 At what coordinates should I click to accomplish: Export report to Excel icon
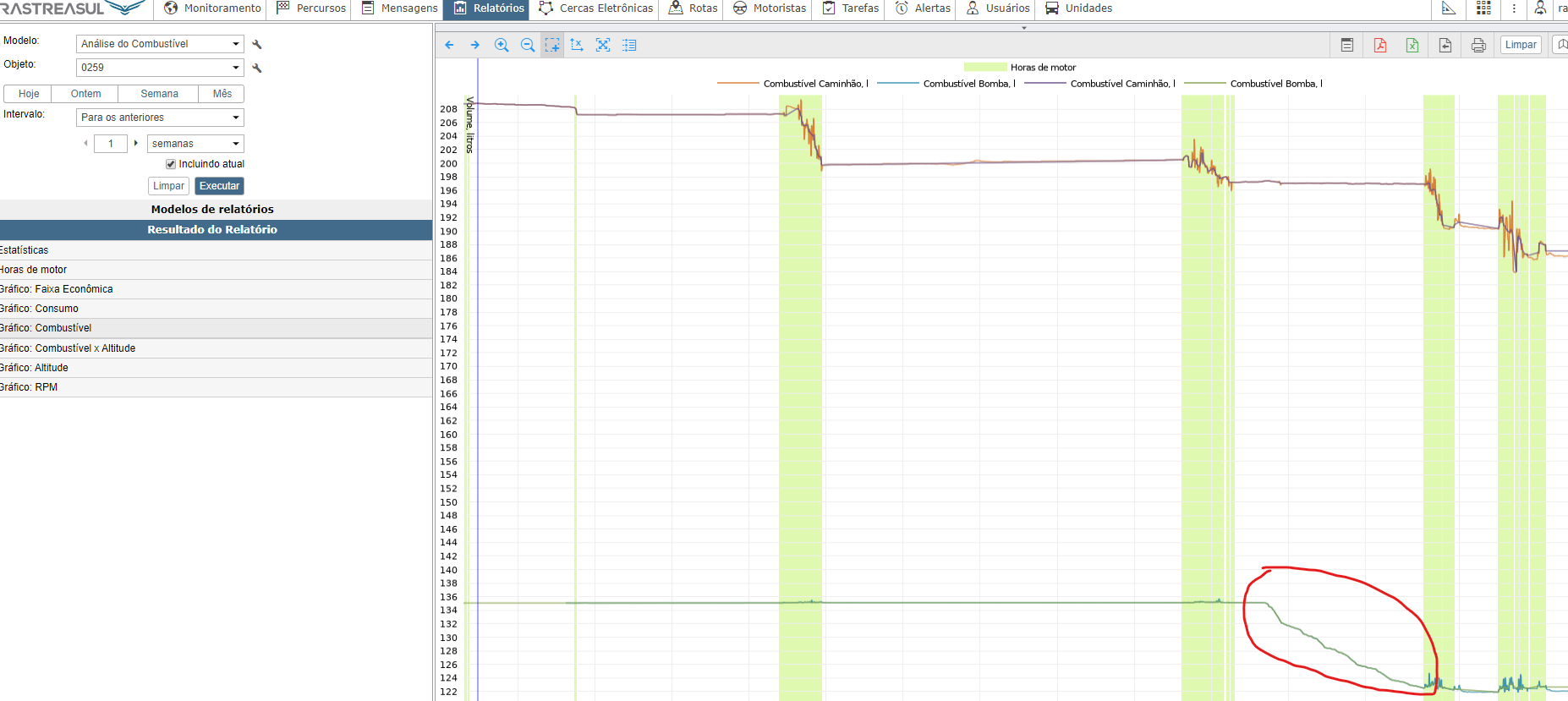(x=1412, y=46)
